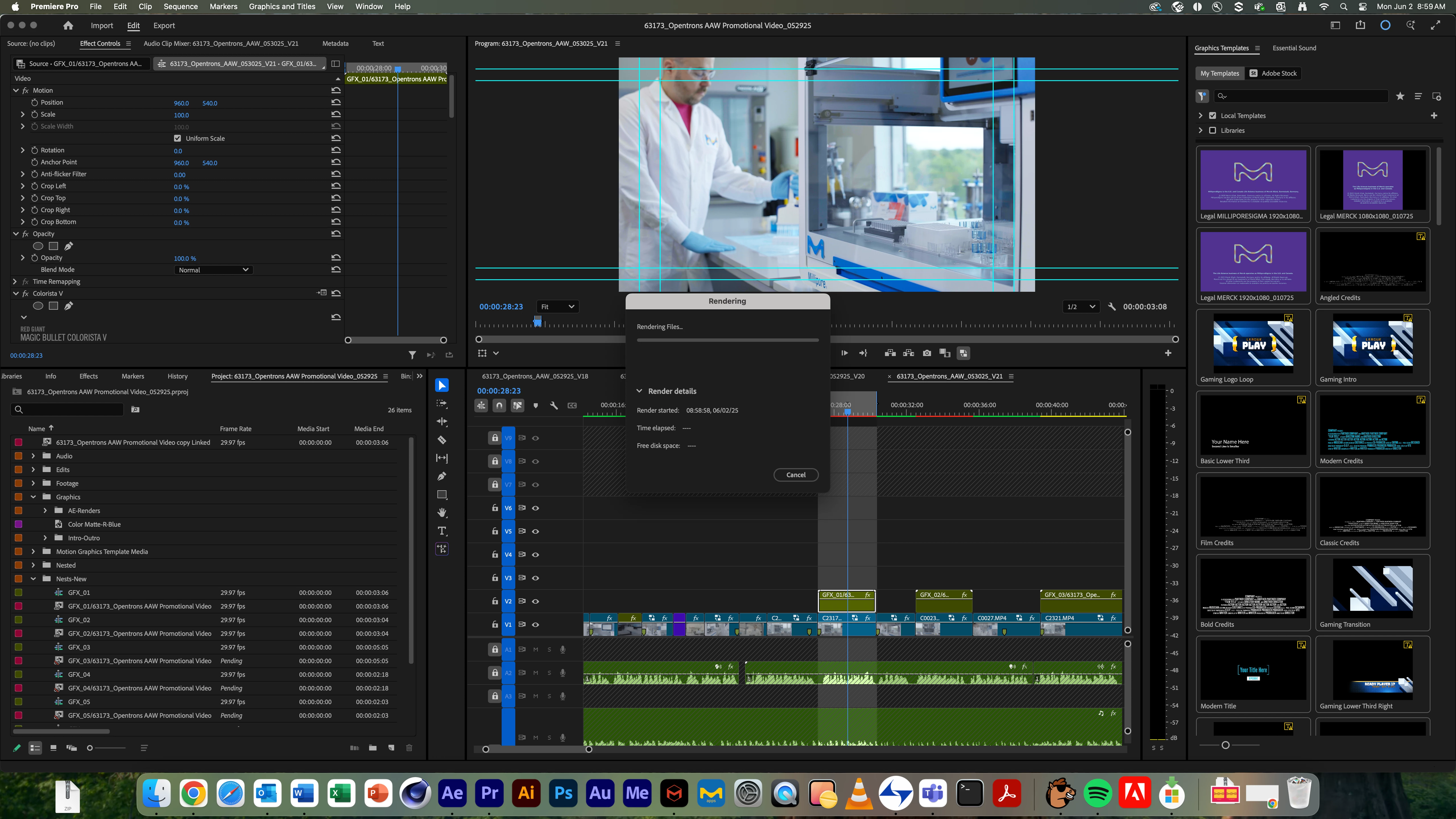
Task: Open the Blend Mode Normal dropdown
Action: pyautogui.click(x=213, y=270)
